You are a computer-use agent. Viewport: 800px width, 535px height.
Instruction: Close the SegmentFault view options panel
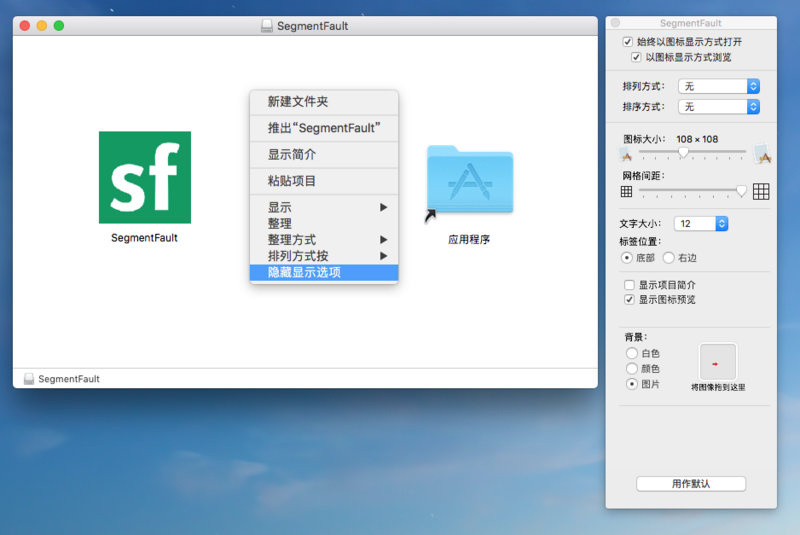point(615,23)
